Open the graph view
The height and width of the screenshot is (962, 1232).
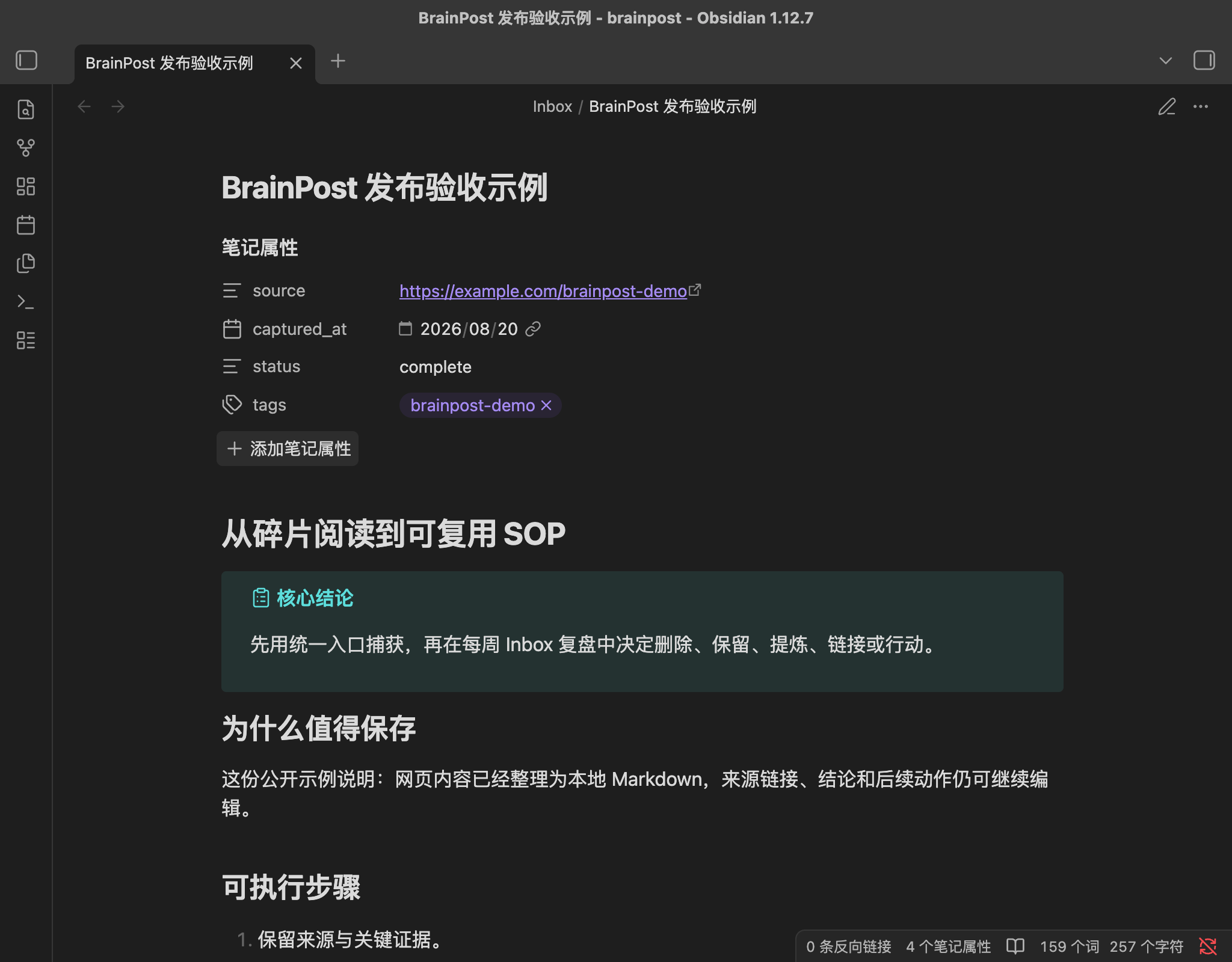pos(26,148)
